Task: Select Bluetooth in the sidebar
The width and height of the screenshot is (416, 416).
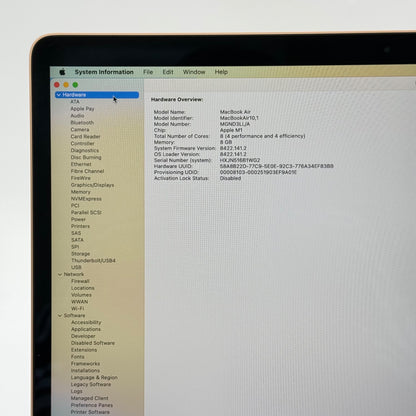Action: [82, 122]
